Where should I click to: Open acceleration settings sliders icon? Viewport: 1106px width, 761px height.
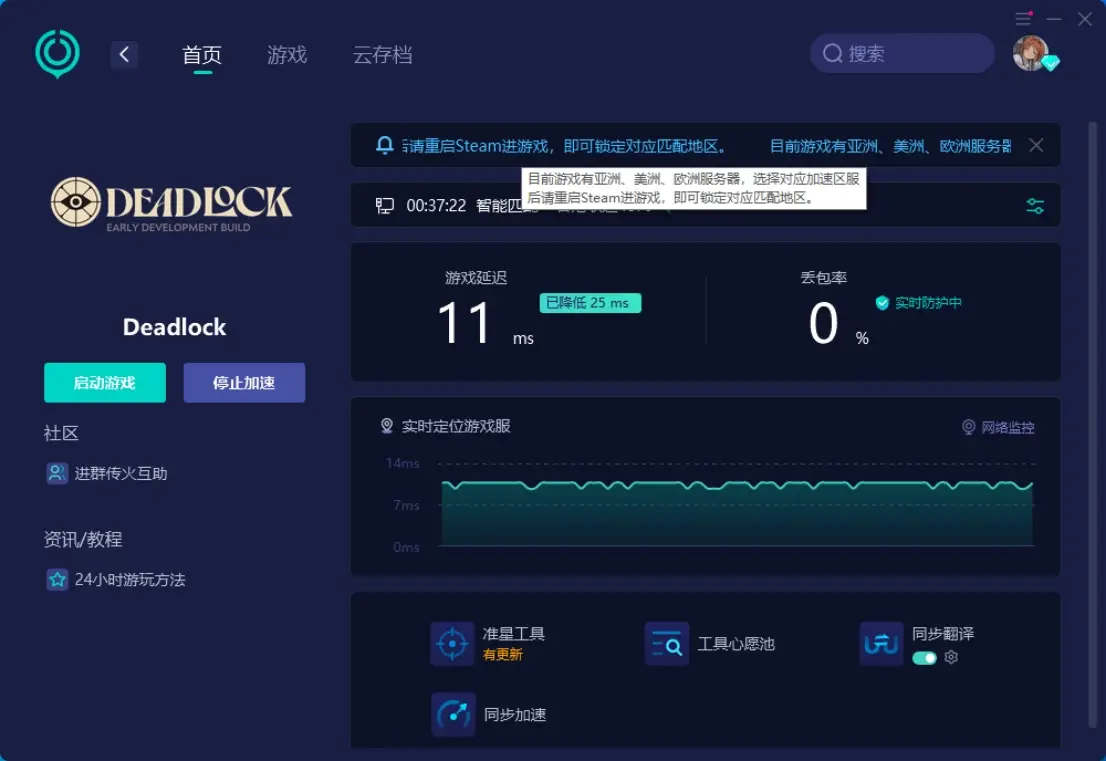tap(1035, 206)
